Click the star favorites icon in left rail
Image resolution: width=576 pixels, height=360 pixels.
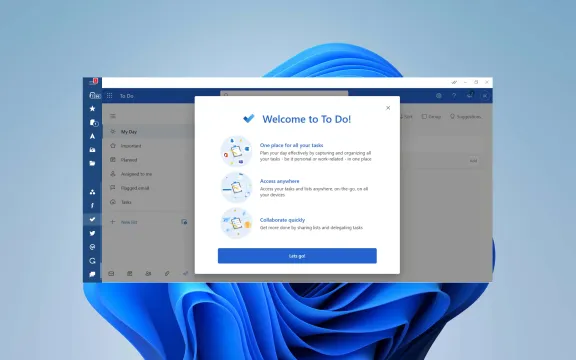pos(92,108)
